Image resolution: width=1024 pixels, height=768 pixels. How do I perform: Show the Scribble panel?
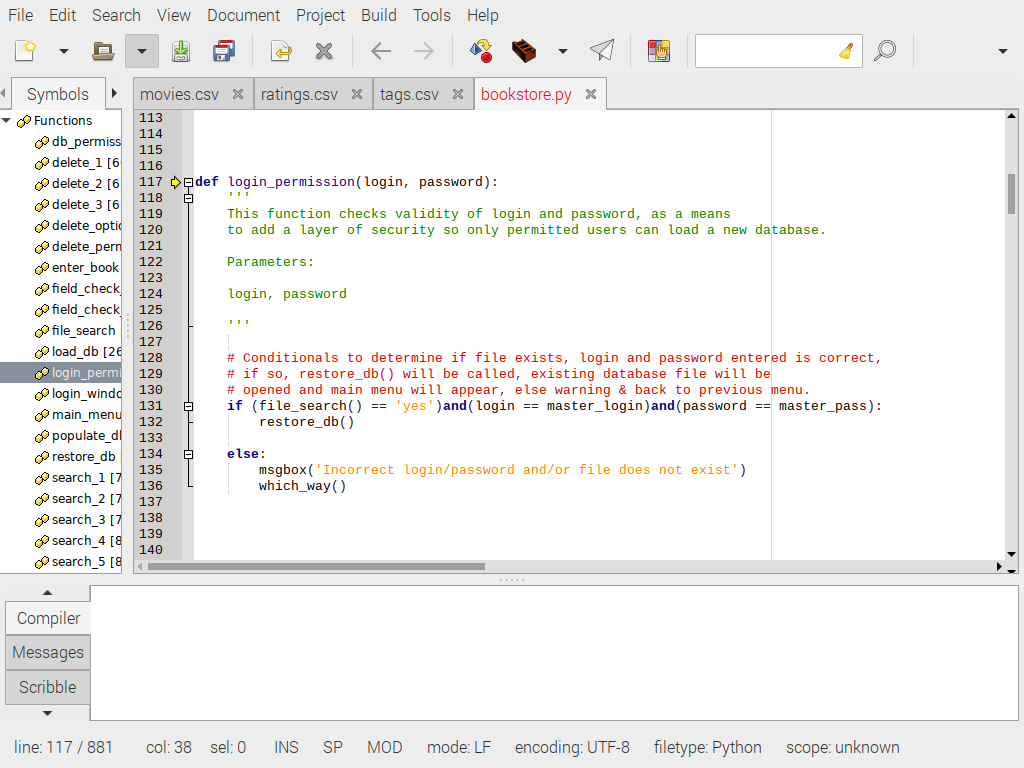coord(46,687)
